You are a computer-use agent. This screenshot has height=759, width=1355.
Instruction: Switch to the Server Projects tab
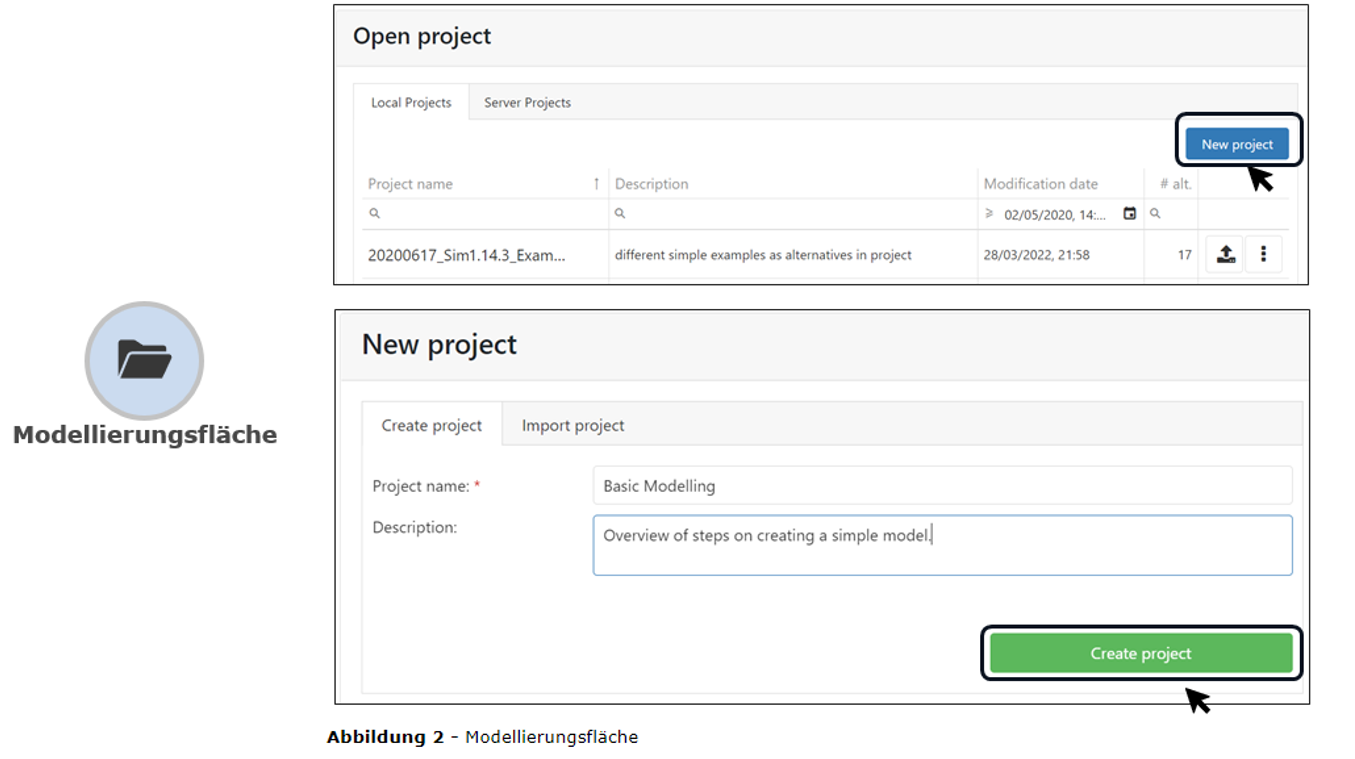[527, 102]
